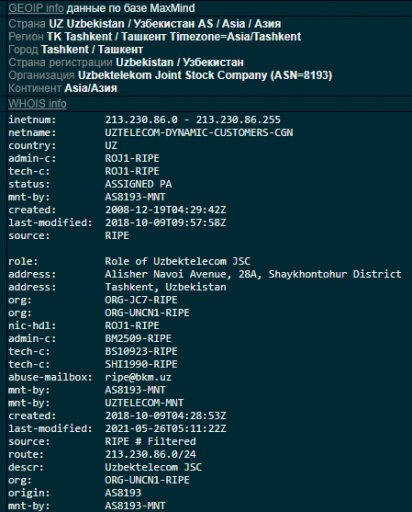The height and width of the screenshot is (512, 412).
Task: Click the status value ASSIGNED PA
Action: tap(138, 184)
